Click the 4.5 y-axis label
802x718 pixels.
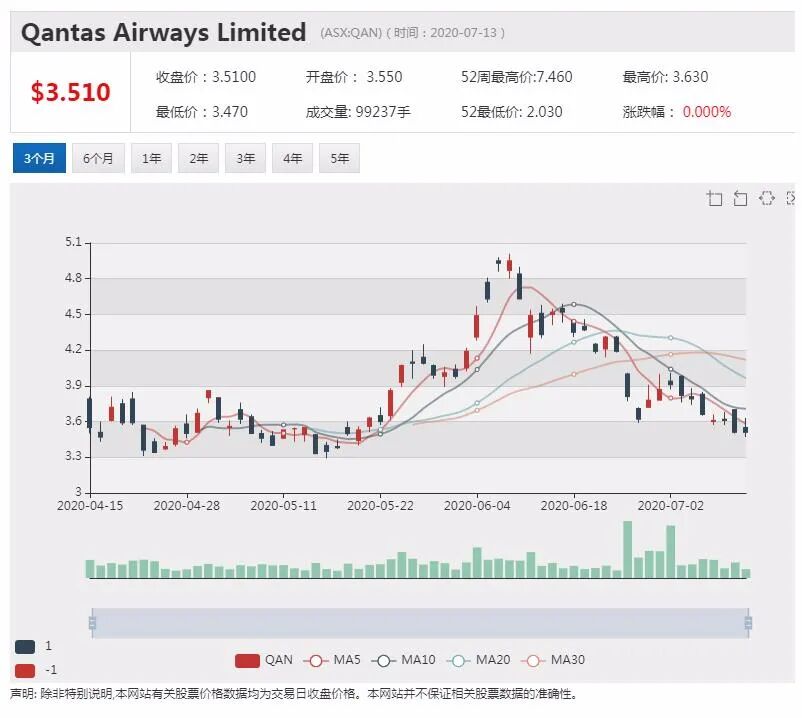(x=73, y=313)
